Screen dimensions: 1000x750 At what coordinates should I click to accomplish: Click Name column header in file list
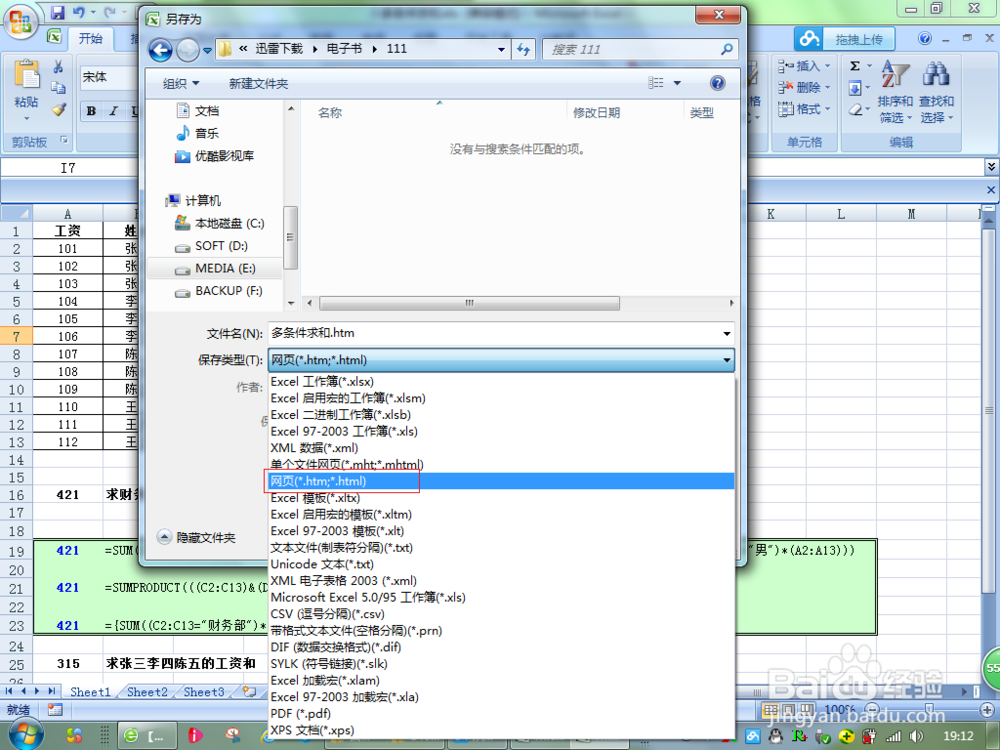point(330,113)
